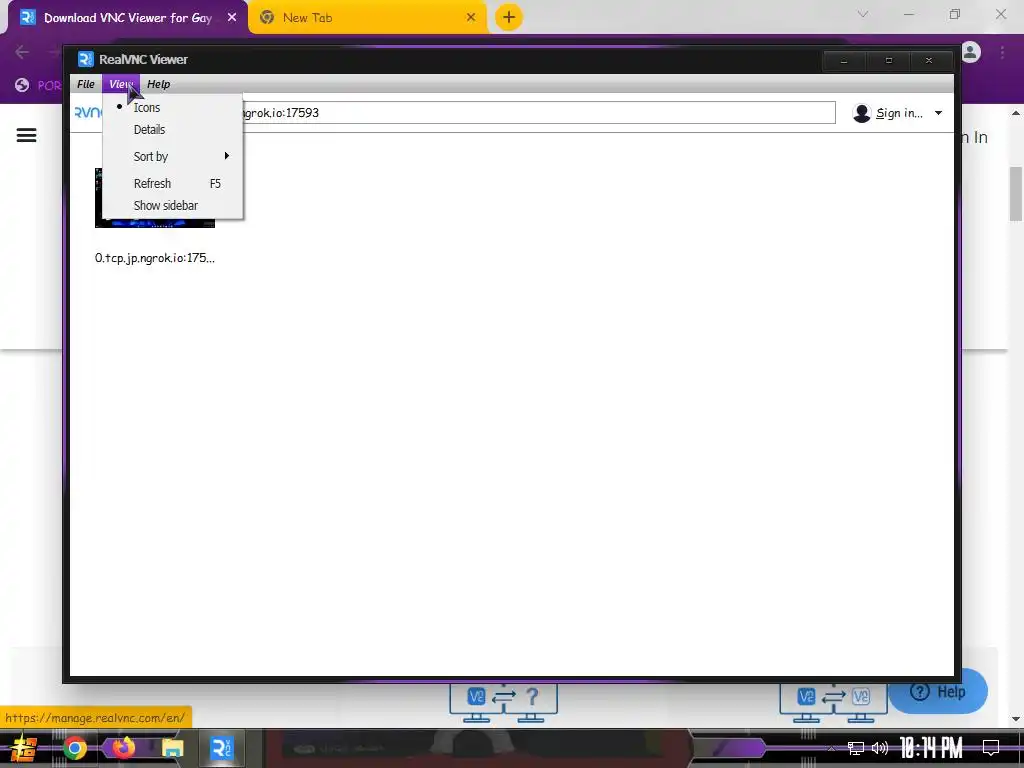This screenshot has height=768, width=1024.
Task: Choose Refresh from the View menu
Action: (x=172, y=184)
